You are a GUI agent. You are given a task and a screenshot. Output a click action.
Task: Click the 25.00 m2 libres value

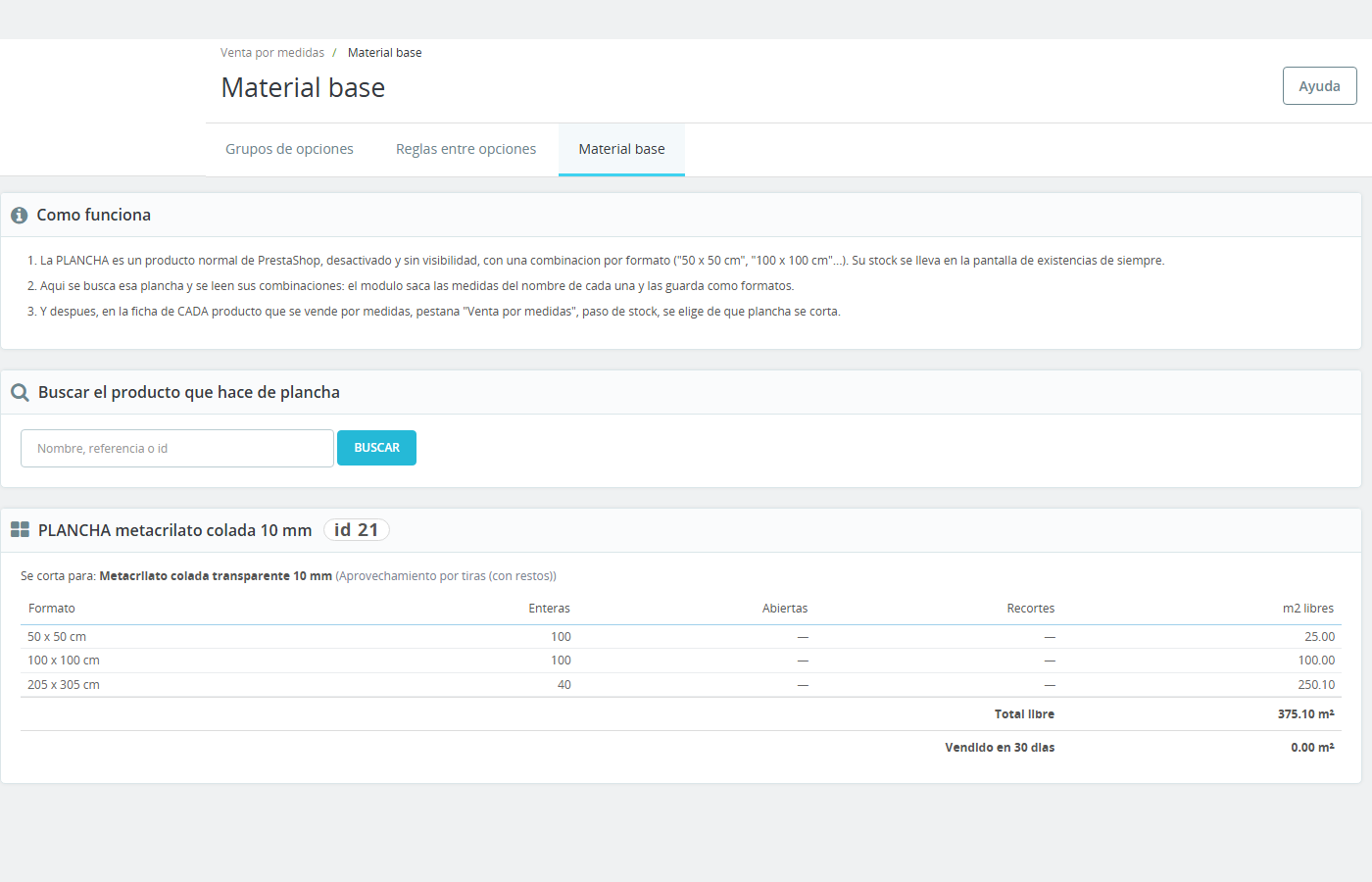coord(1319,637)
